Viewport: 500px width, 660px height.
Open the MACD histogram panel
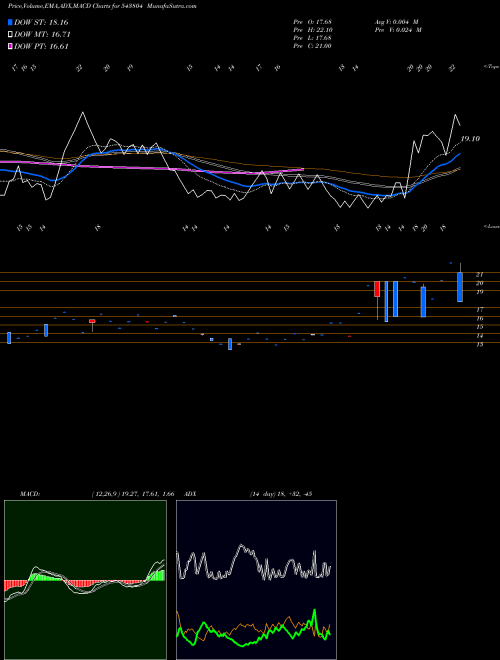click(85, 580)
